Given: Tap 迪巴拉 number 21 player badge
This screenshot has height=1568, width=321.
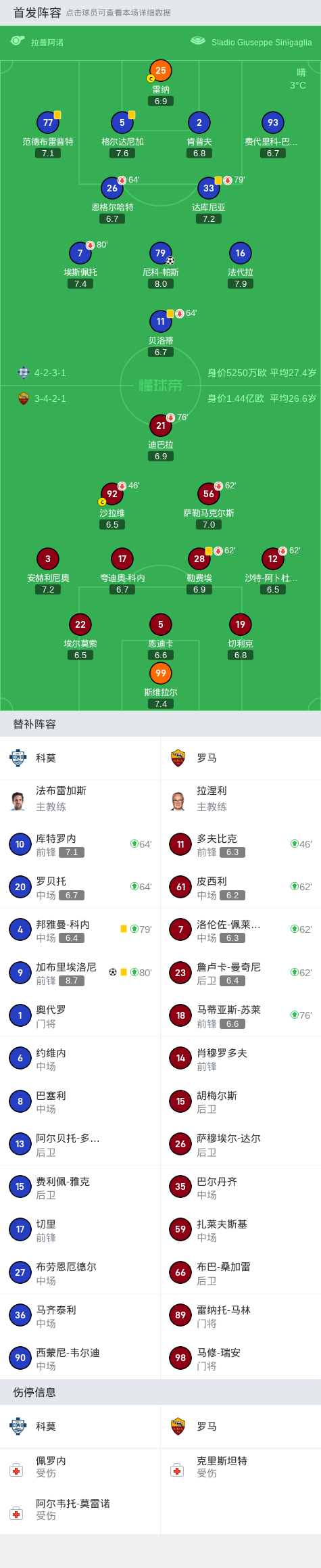Looking at the screenshot, I should click(x=161, y=425).
